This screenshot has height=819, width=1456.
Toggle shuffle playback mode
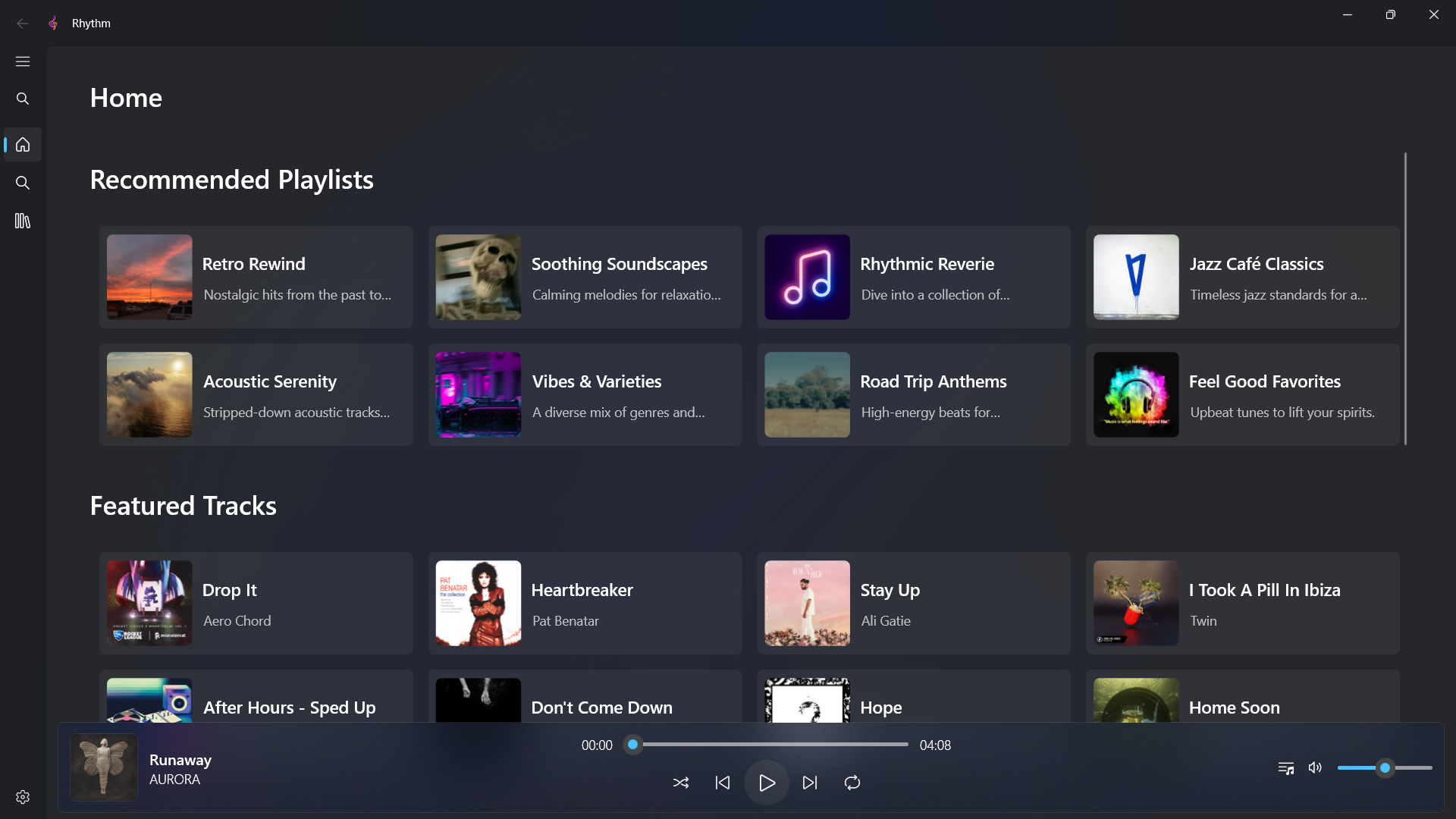[x=680, y=783]
